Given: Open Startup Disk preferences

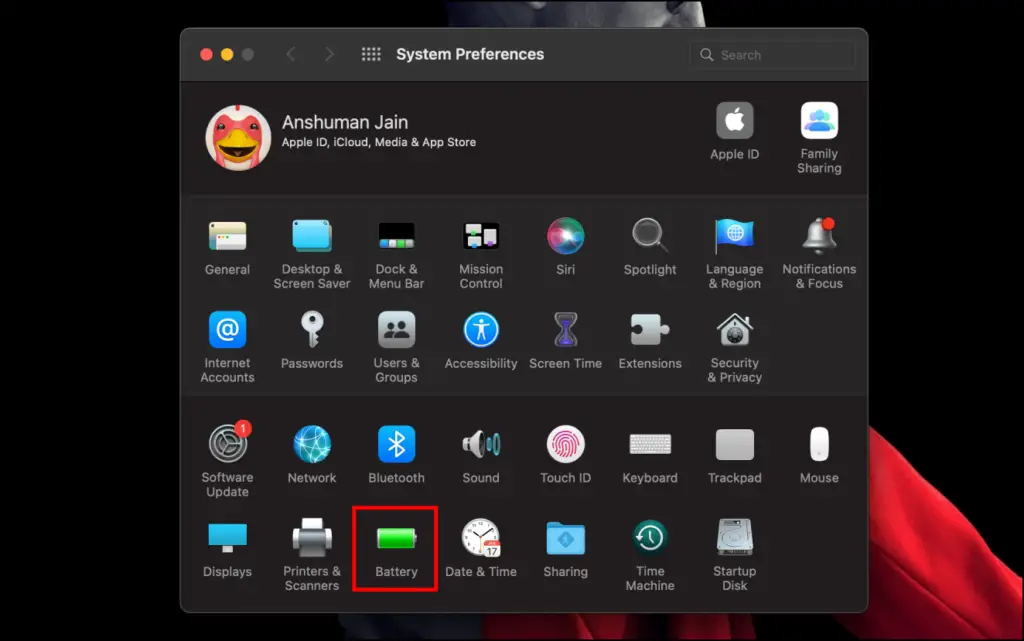Looking at the screenshot, I should click(x=735, y=538).
